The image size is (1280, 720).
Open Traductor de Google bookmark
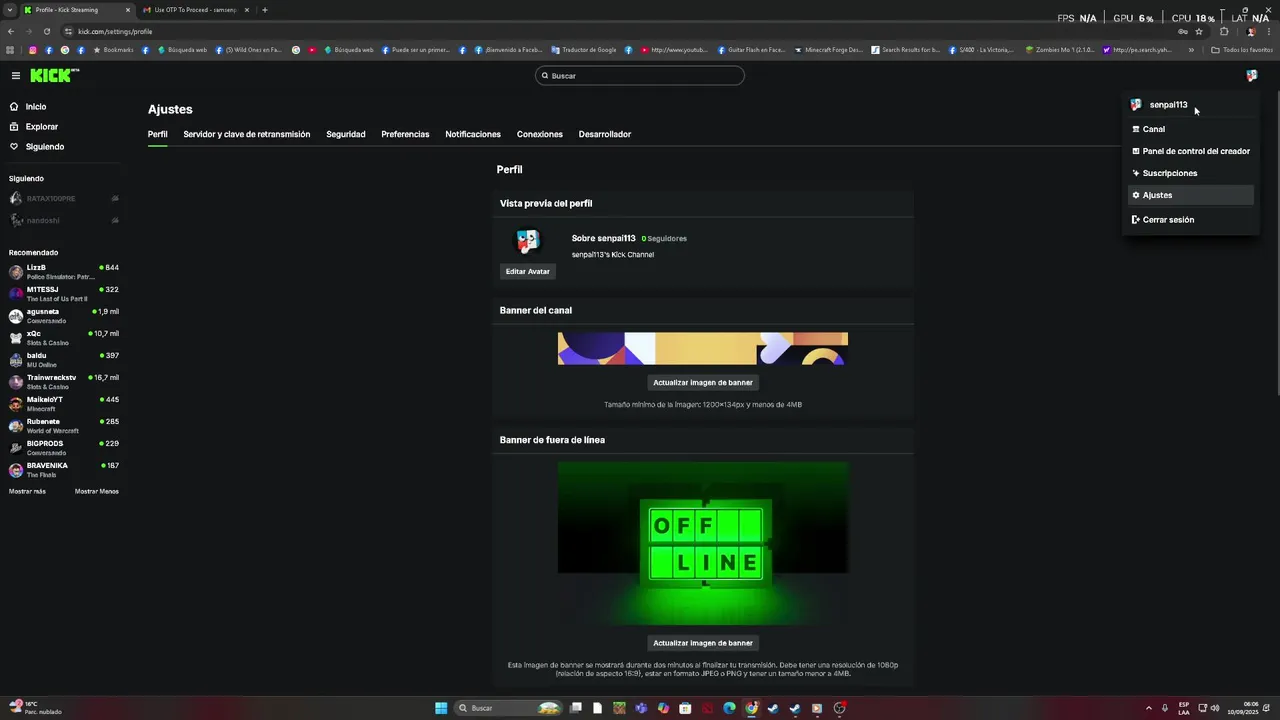click(x=584, y=49)
